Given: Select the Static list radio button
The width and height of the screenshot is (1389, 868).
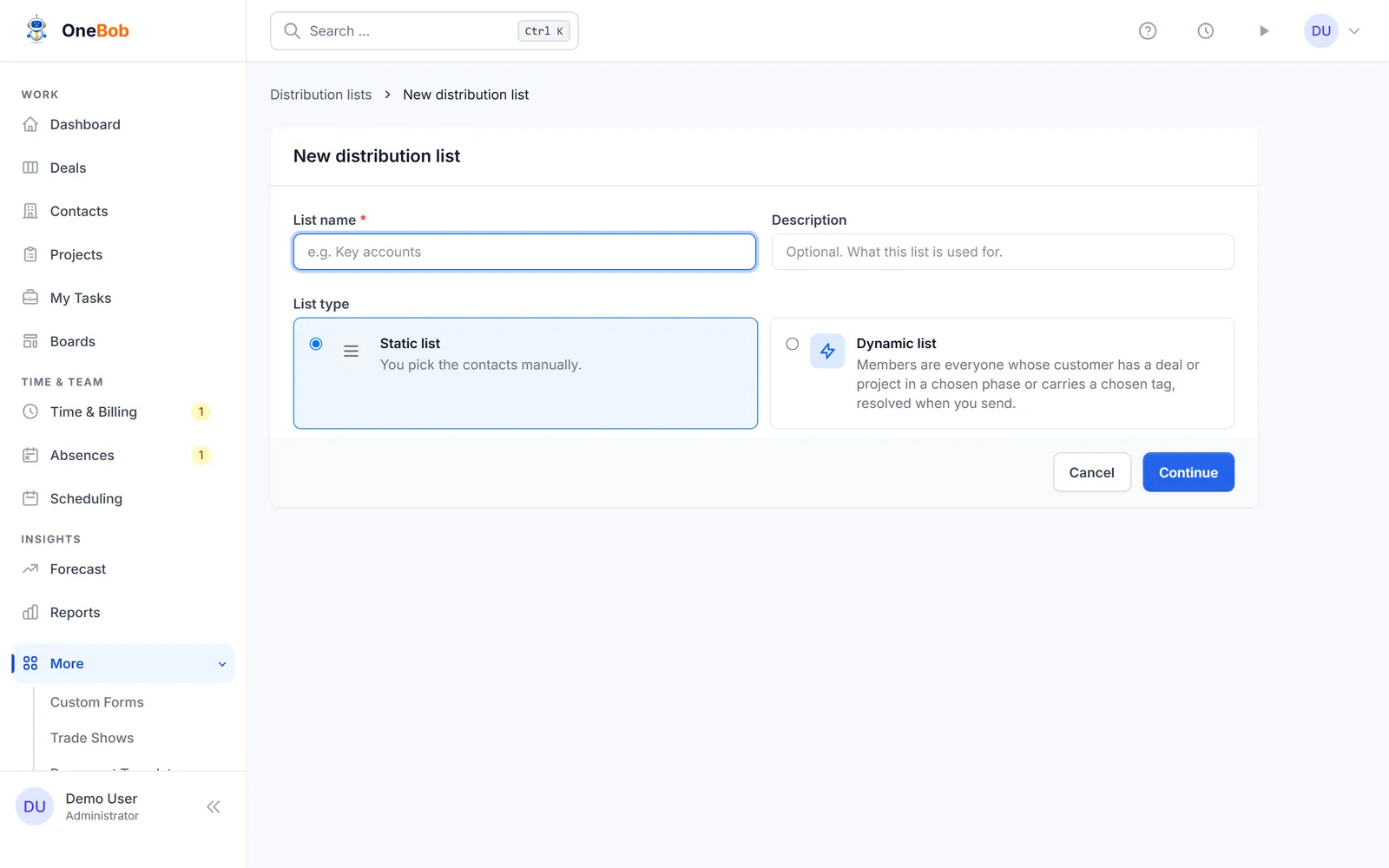Looking at the screenshot, I should pyautogui.click(x=316, y=344).
